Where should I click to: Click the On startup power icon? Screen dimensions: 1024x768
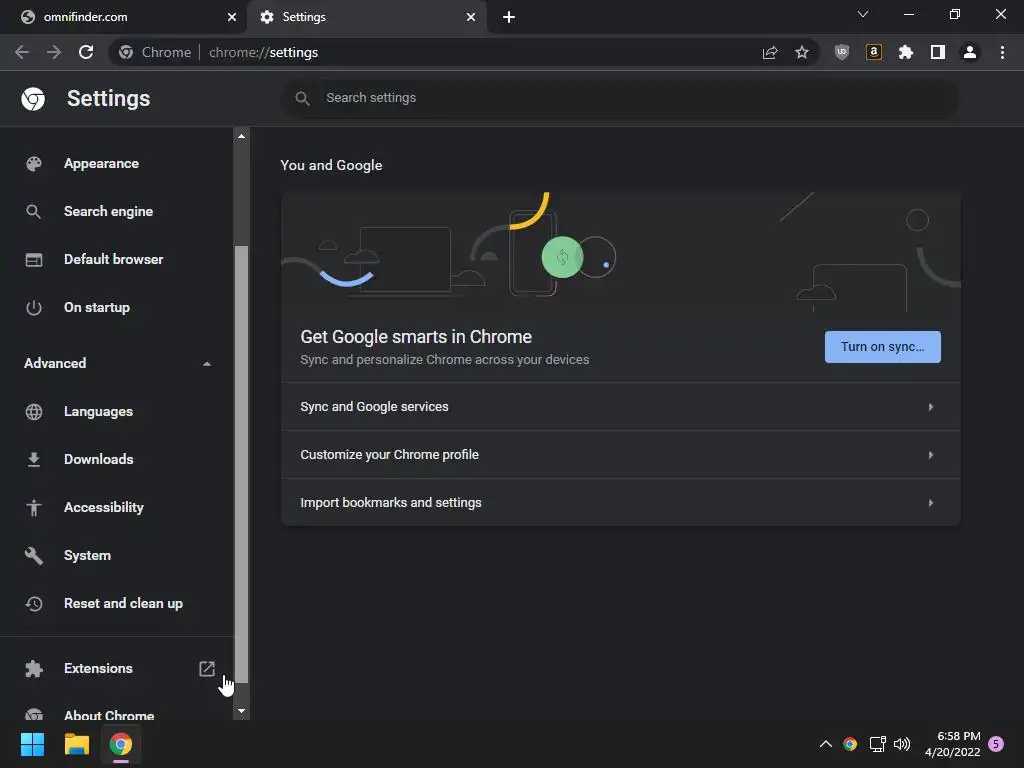(33, 308)
